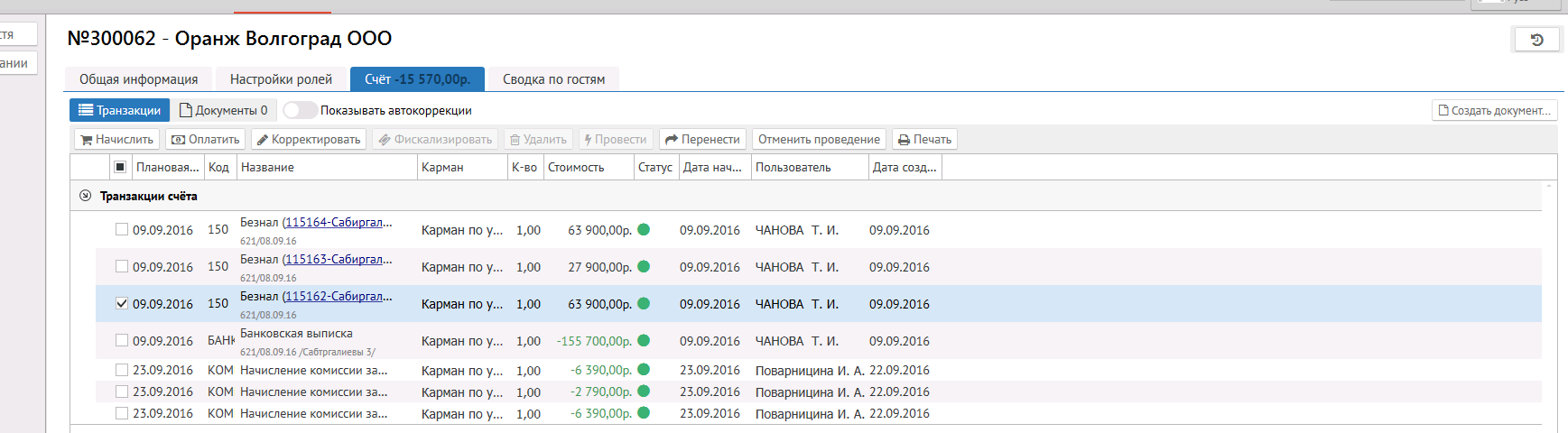Click the Отменить проведение button
The image size is (1568, 433).
(819, 140)
